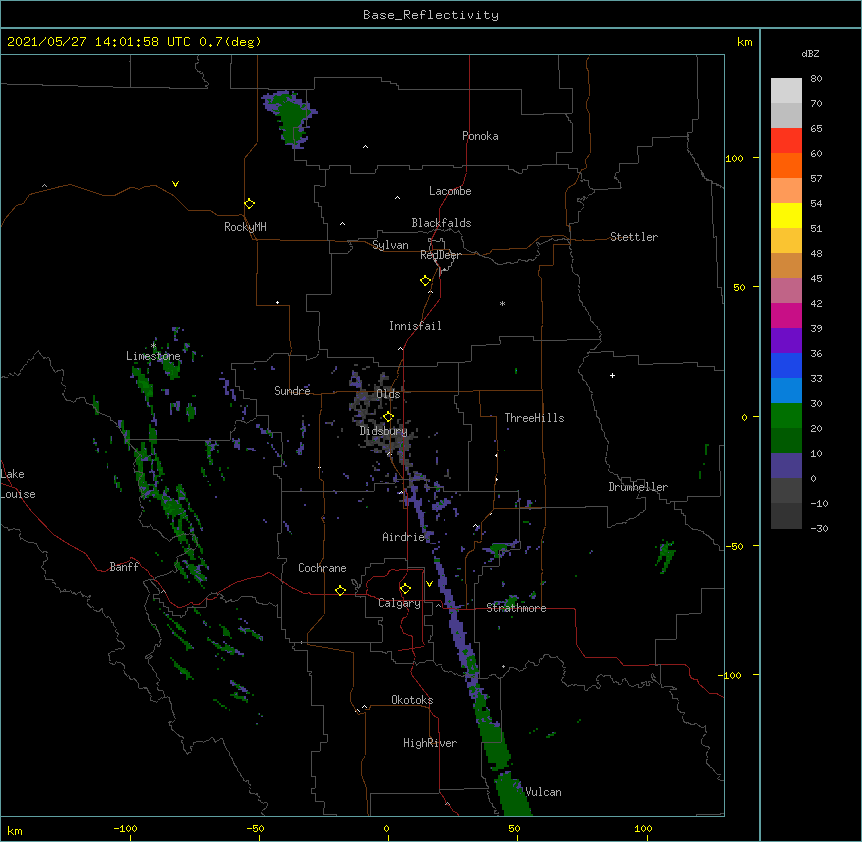
Task: Click the ThreeHills label
Action: coord(534,418)
